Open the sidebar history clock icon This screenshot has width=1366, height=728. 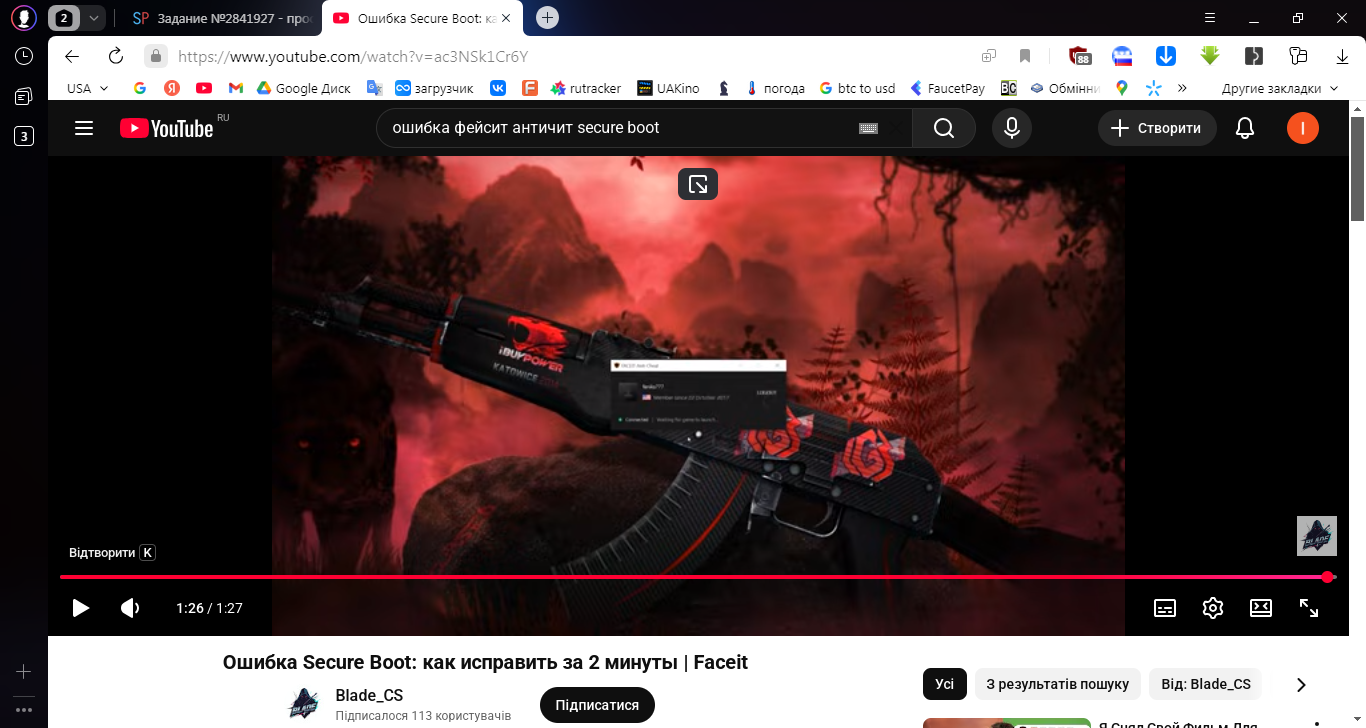tap(24, 56)
